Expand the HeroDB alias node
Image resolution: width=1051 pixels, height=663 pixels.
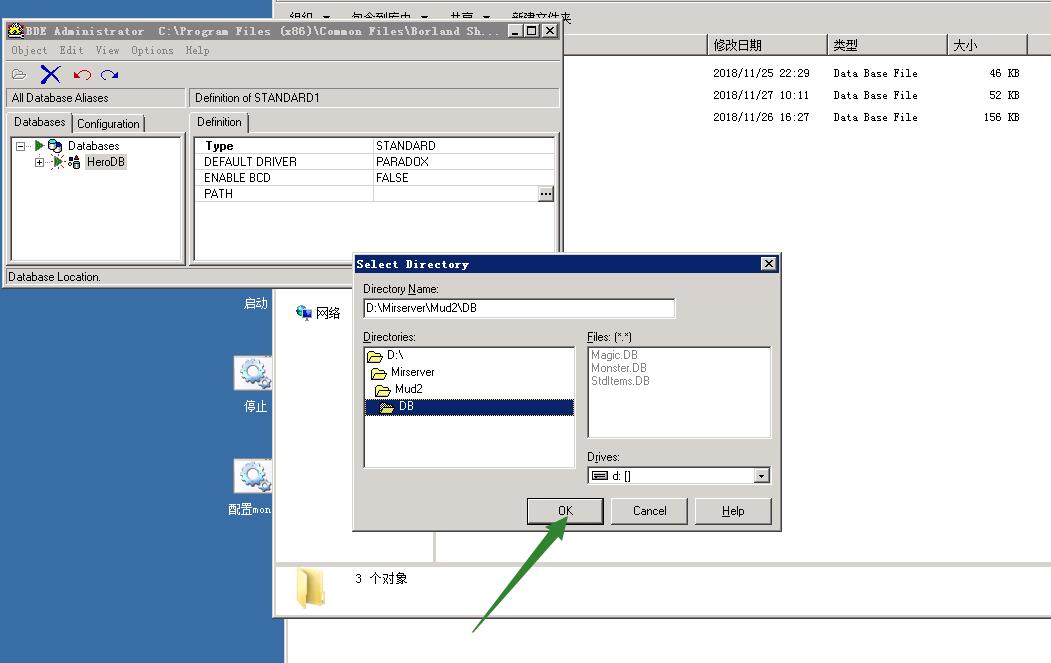(39, 162)
